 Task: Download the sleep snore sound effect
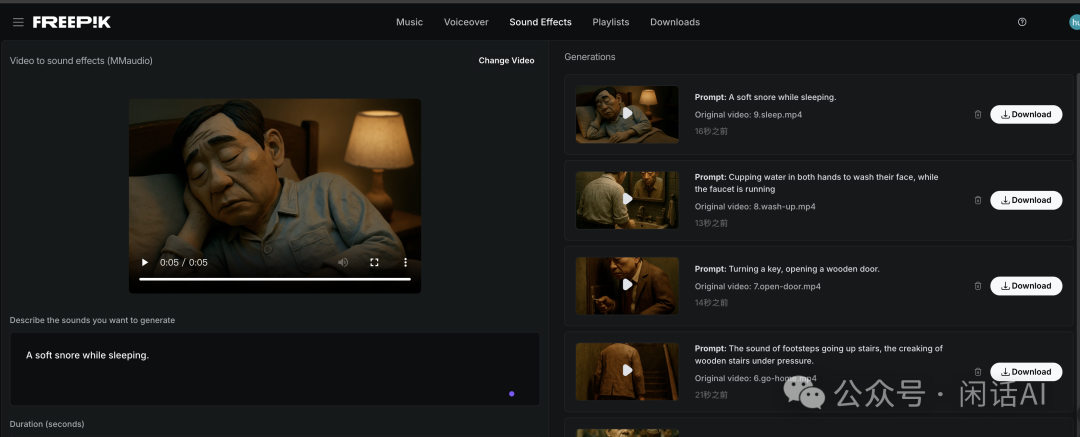[x=1026, y=114]
